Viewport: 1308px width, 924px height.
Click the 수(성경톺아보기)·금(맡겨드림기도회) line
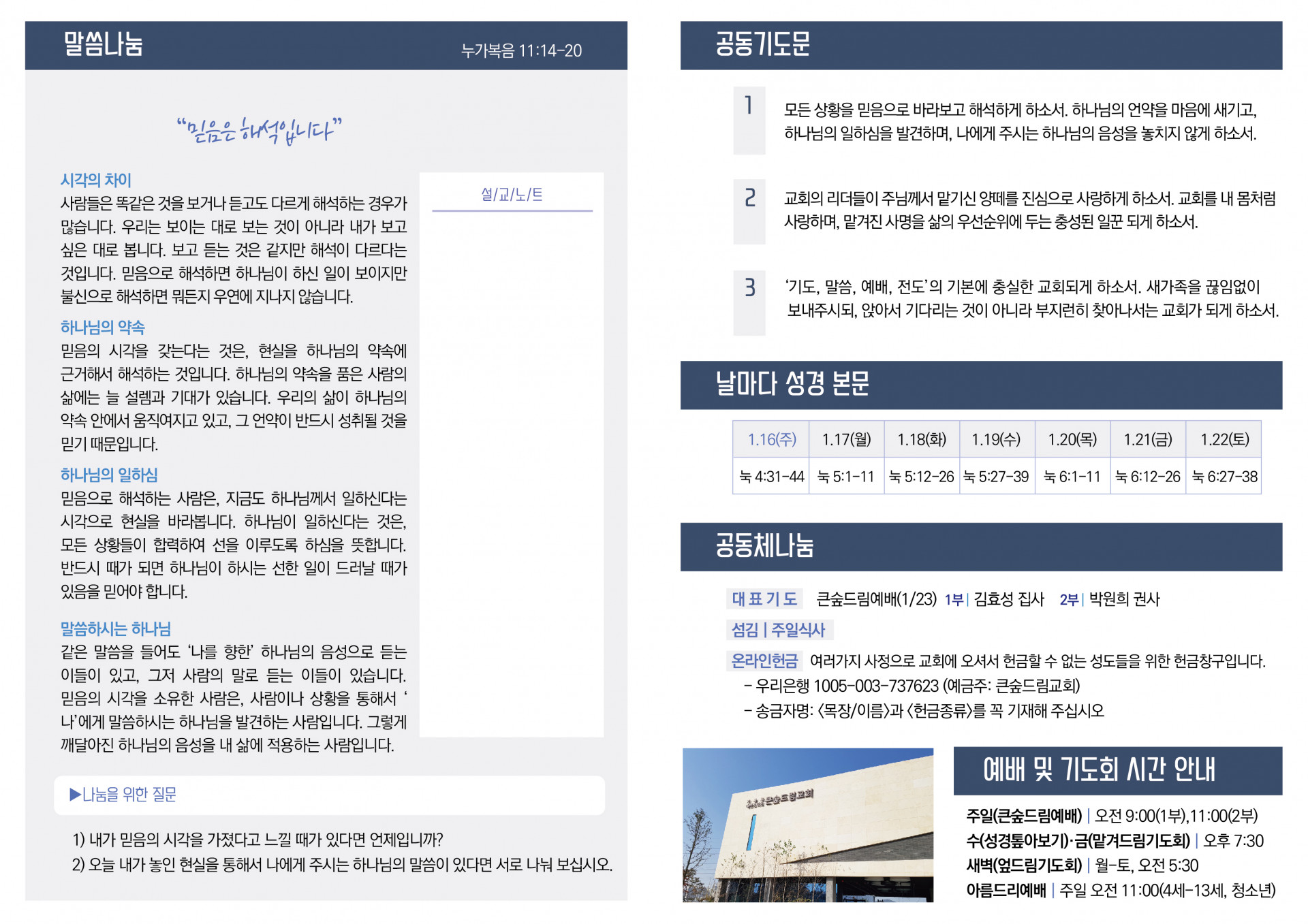coord(1115,841)
